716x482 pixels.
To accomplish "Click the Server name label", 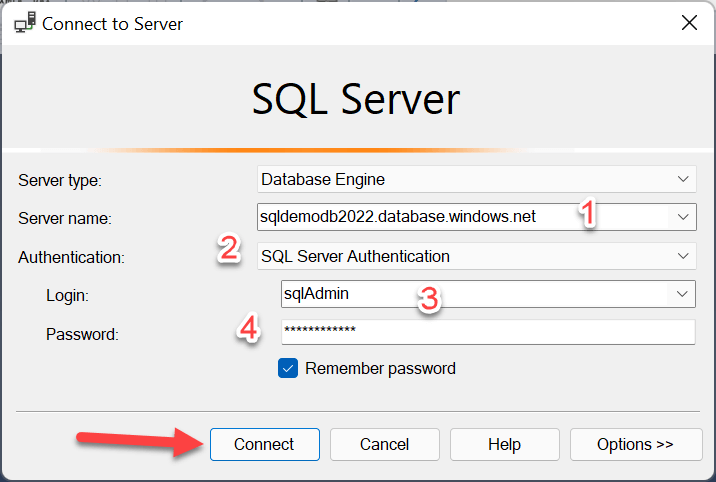I will click(x=65, y=219).
